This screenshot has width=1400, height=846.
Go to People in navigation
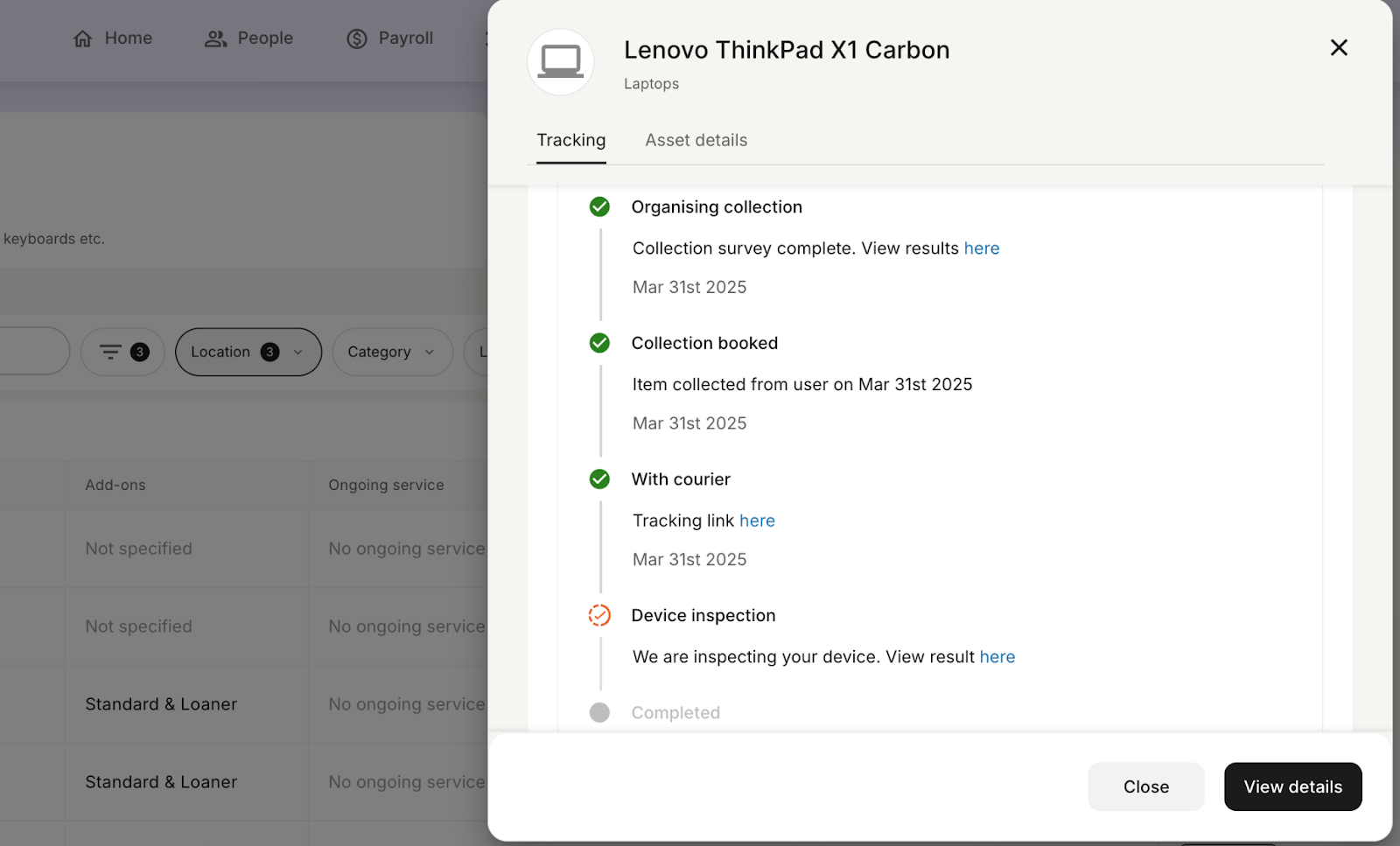click(248, 38)
